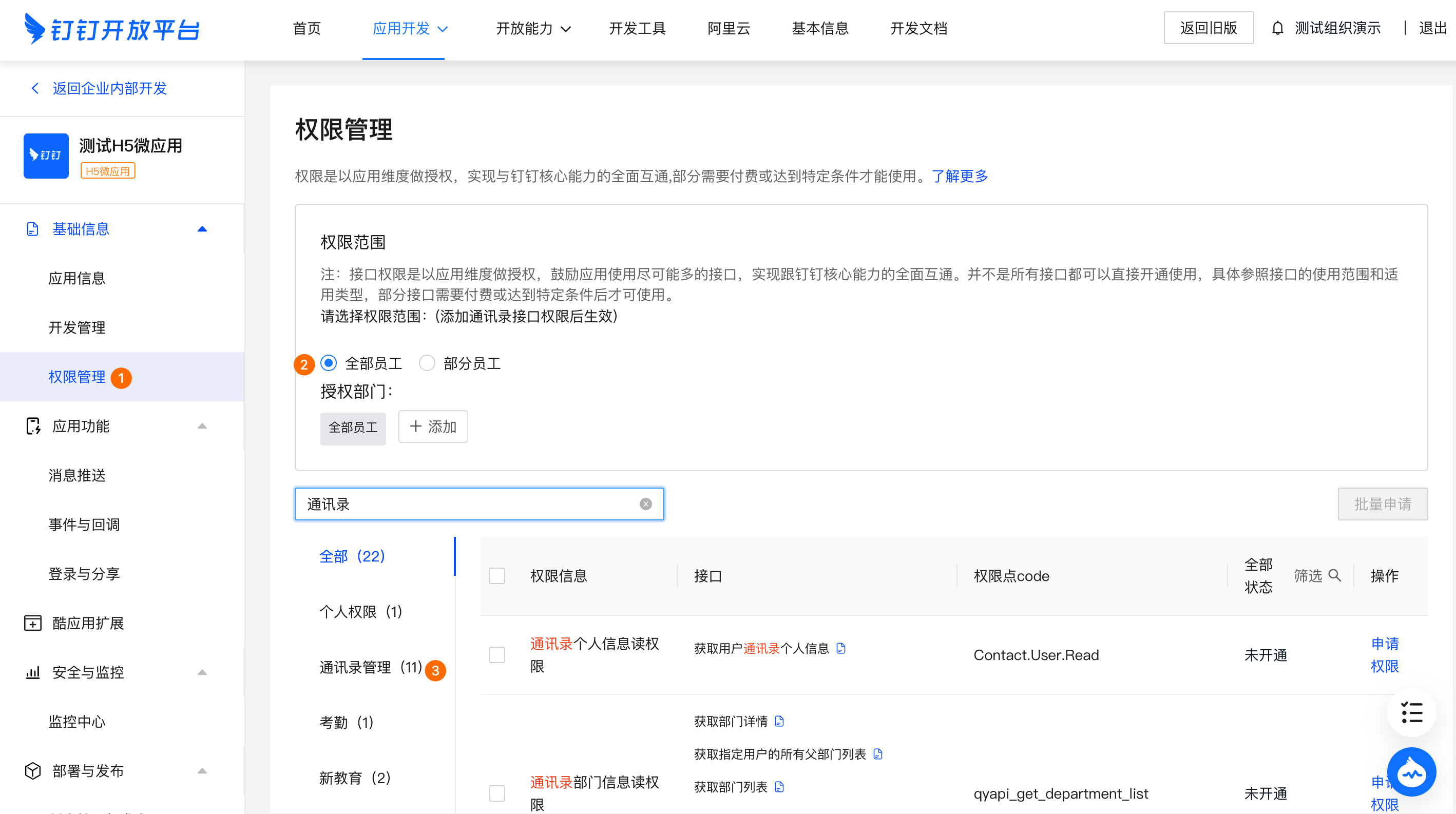The height and width of the screenshot is (814, 1456).
Task: Collapse the 基础信息 sidebar section
Action: 202,229
